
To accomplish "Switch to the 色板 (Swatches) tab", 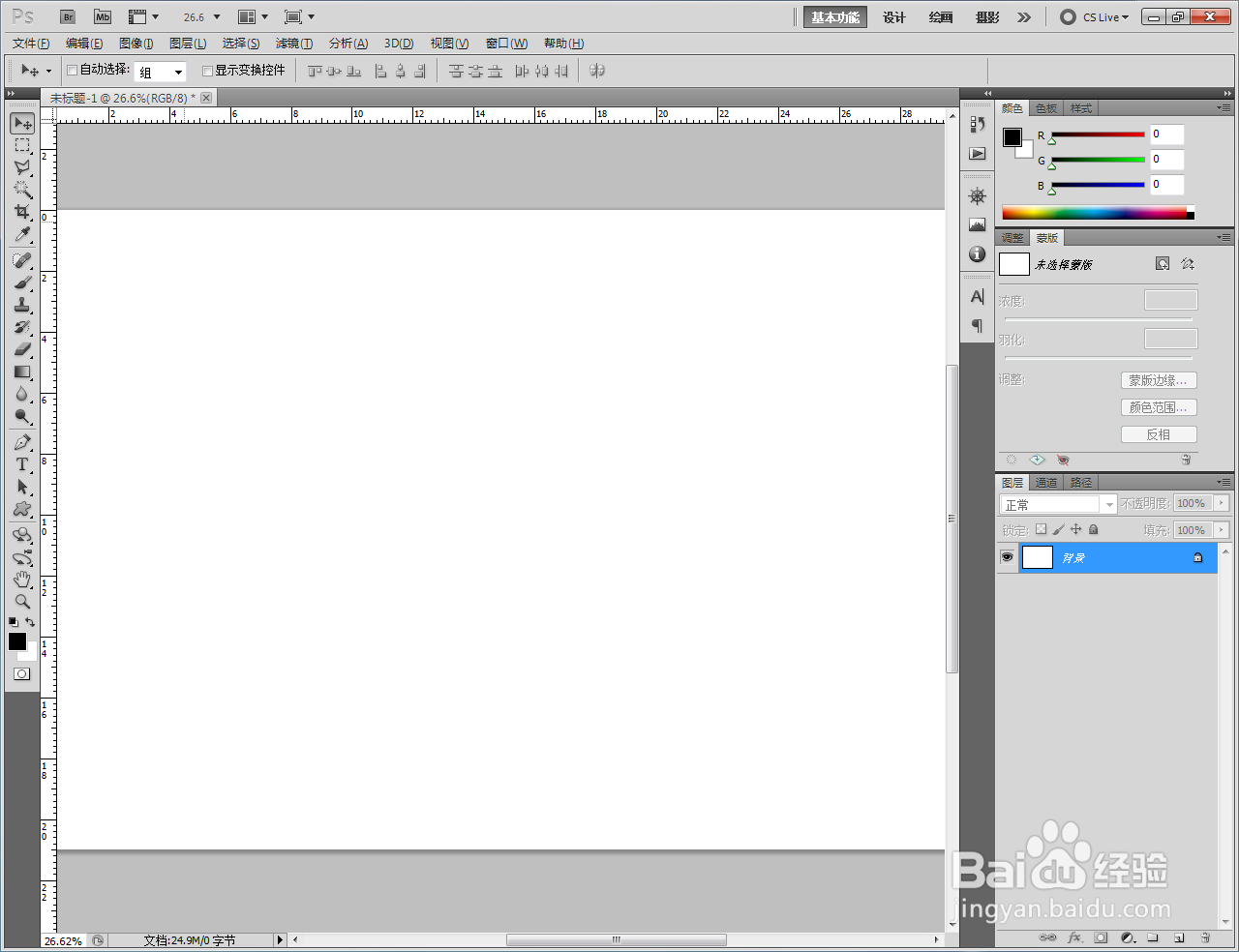I will click(x=1046, y=108).
